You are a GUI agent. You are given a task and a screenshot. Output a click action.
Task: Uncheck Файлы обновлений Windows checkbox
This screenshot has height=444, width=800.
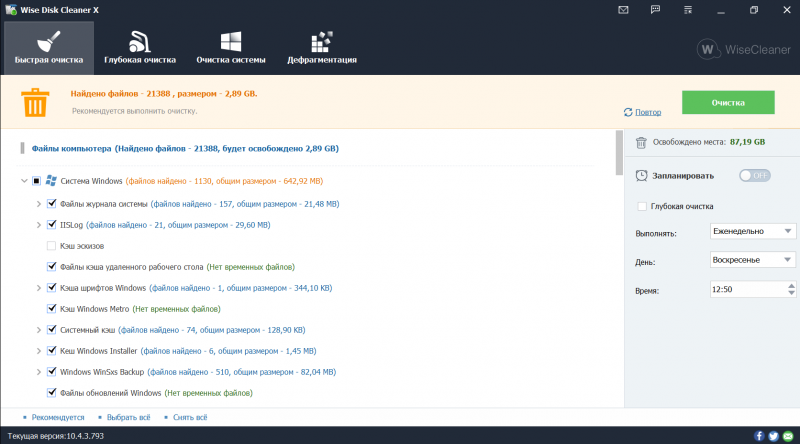[x=51, y=393]
